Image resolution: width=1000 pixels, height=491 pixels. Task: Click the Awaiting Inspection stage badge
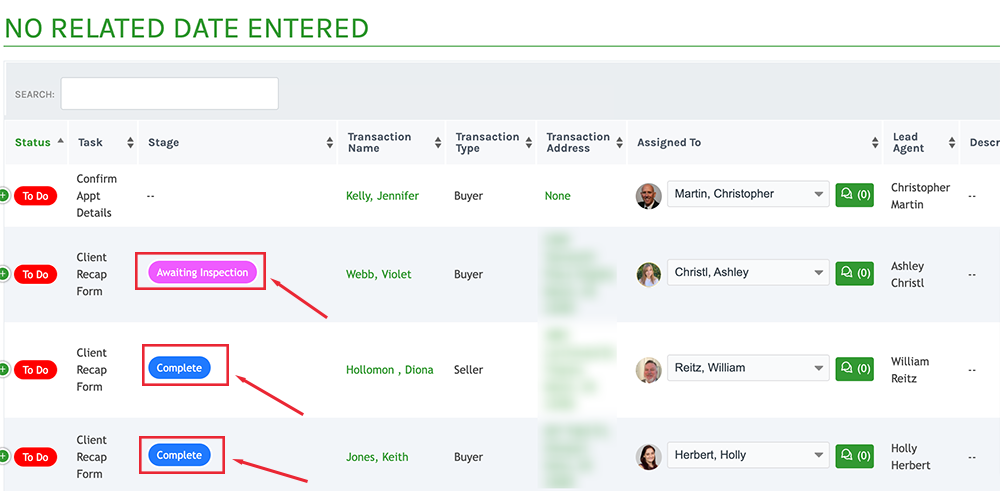click(202, 272)
